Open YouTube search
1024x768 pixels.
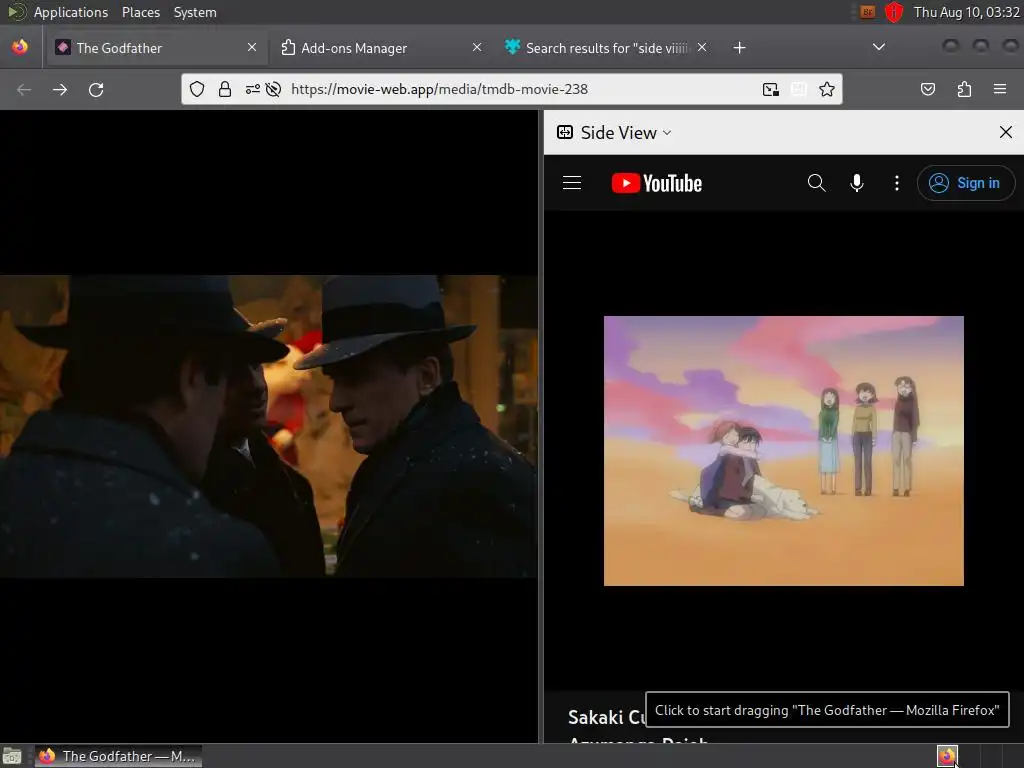coord(816,183)
